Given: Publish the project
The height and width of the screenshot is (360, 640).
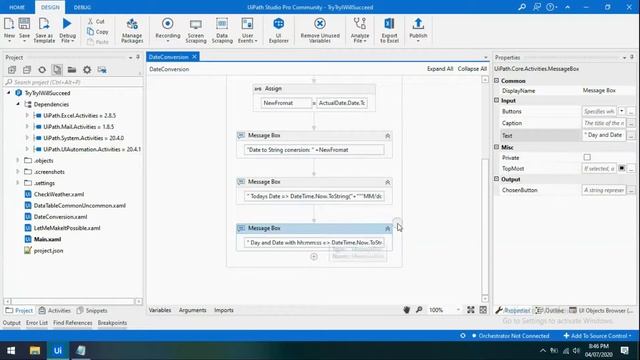Looking at the screenshot, I should [418, 29].
